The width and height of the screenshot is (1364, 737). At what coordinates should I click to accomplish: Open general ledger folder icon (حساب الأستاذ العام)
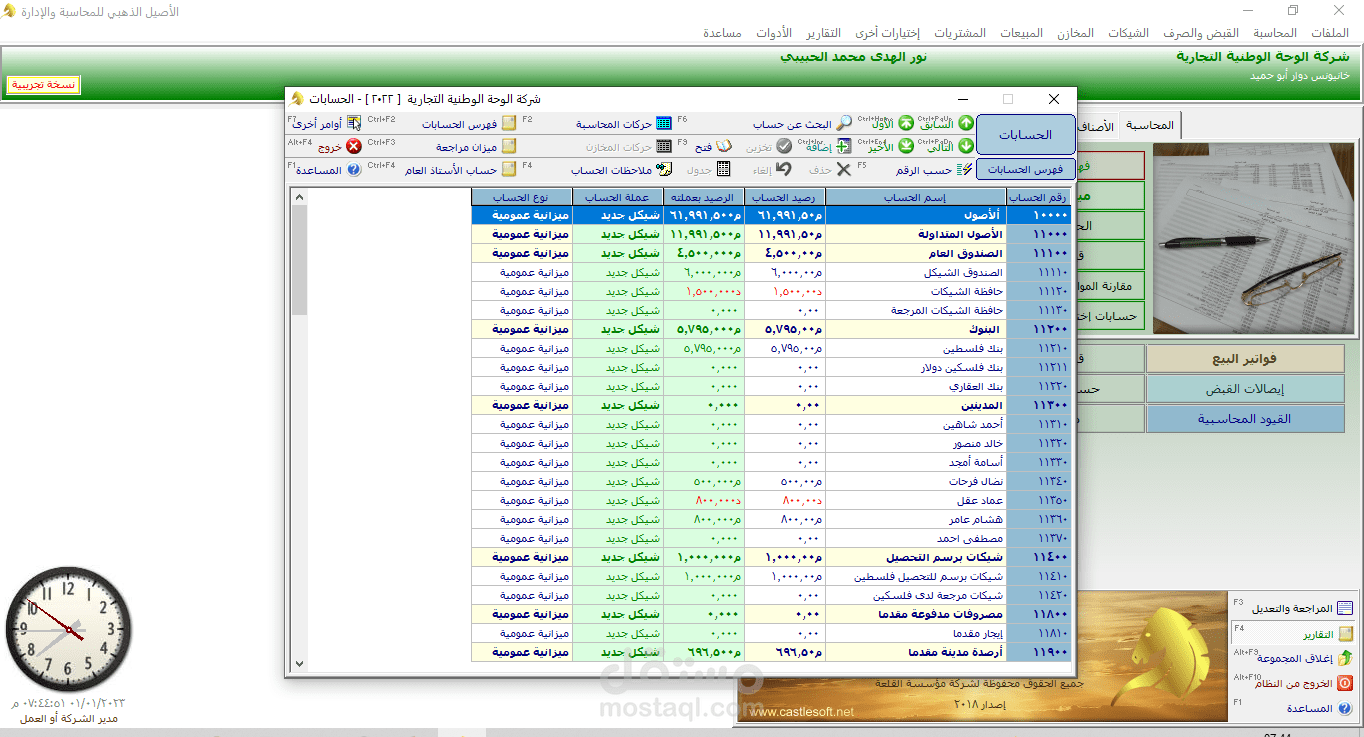tap(509, 169)
